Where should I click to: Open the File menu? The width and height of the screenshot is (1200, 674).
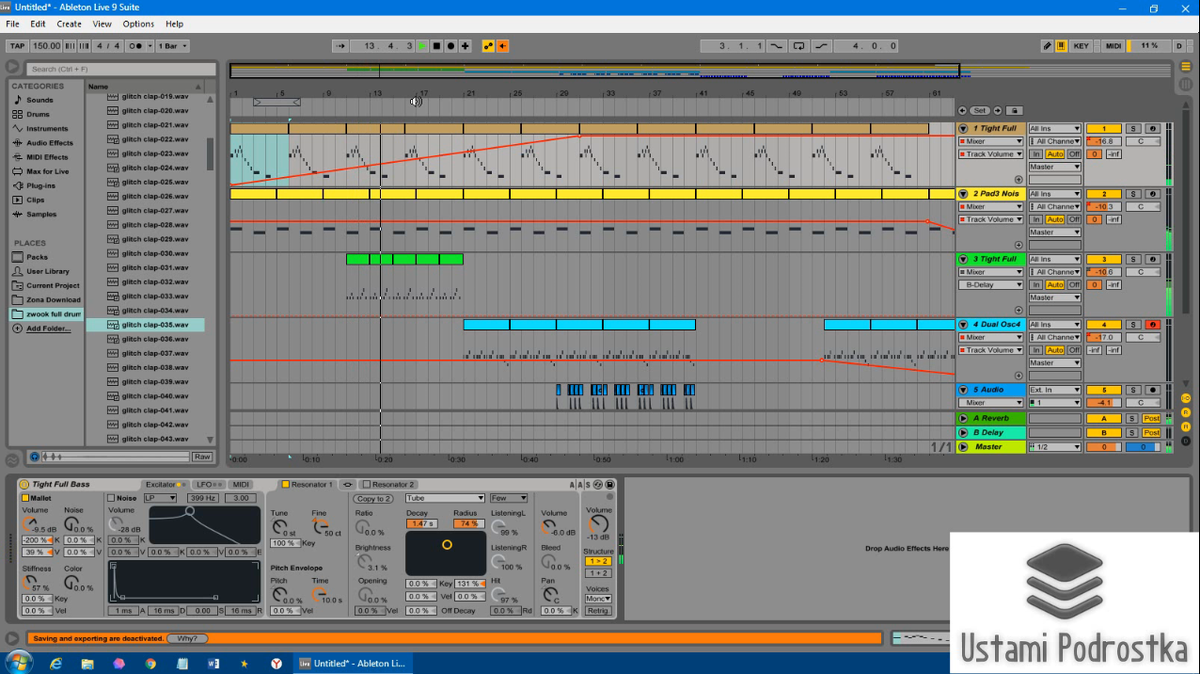click(13, 24)
